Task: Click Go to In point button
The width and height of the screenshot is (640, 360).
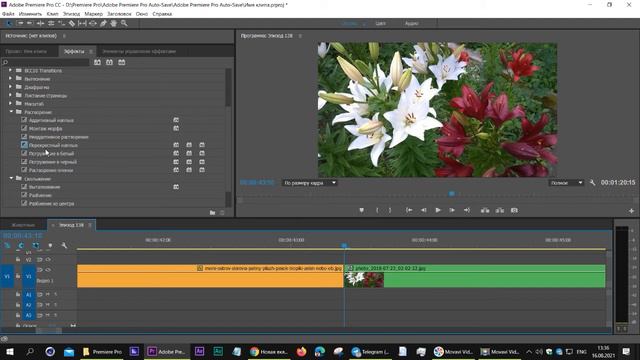Action: (x=409, y=210)
